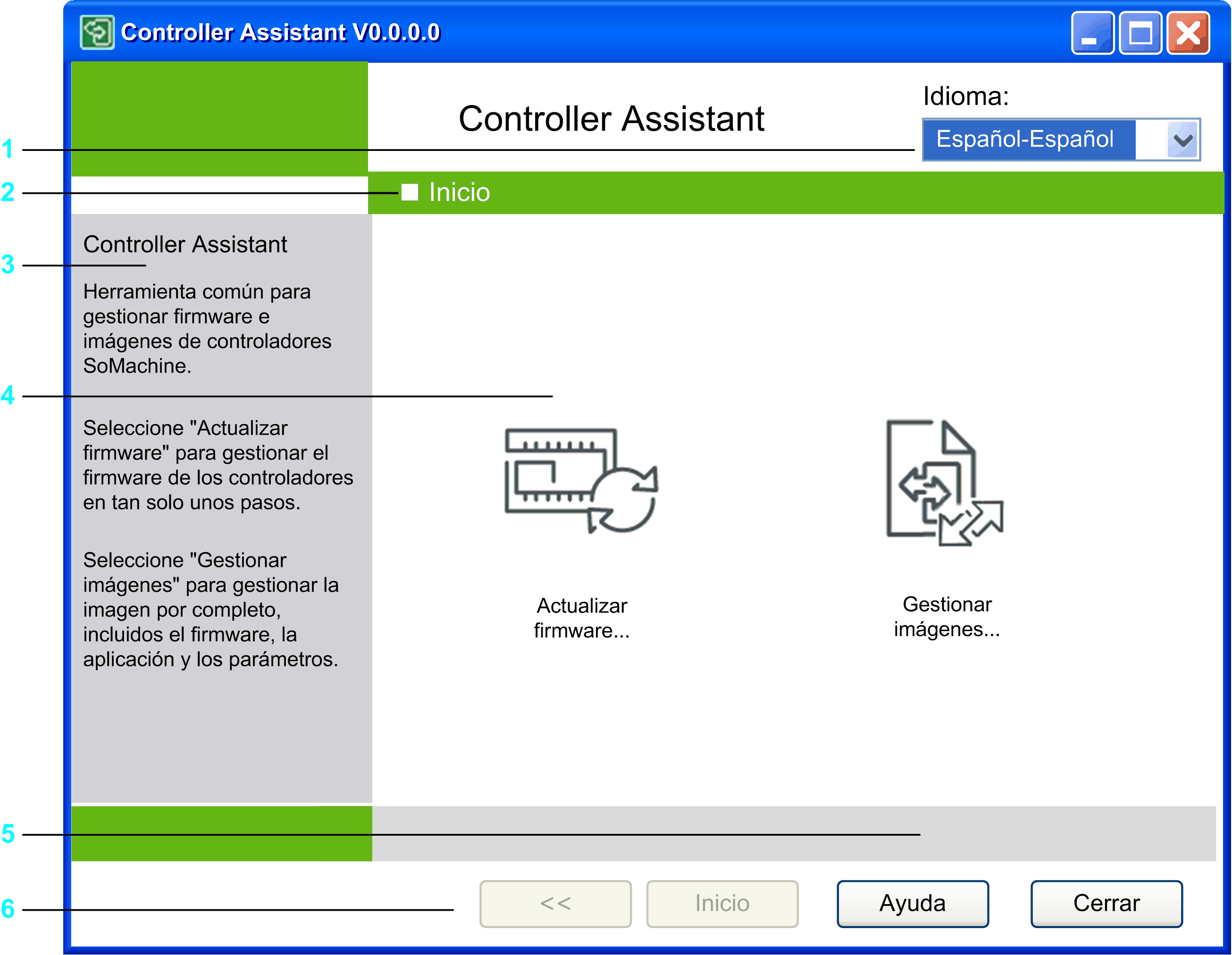Expand the Idioma dropdown arrow
Screen dimensions: 1232x955
(1183, 139)
